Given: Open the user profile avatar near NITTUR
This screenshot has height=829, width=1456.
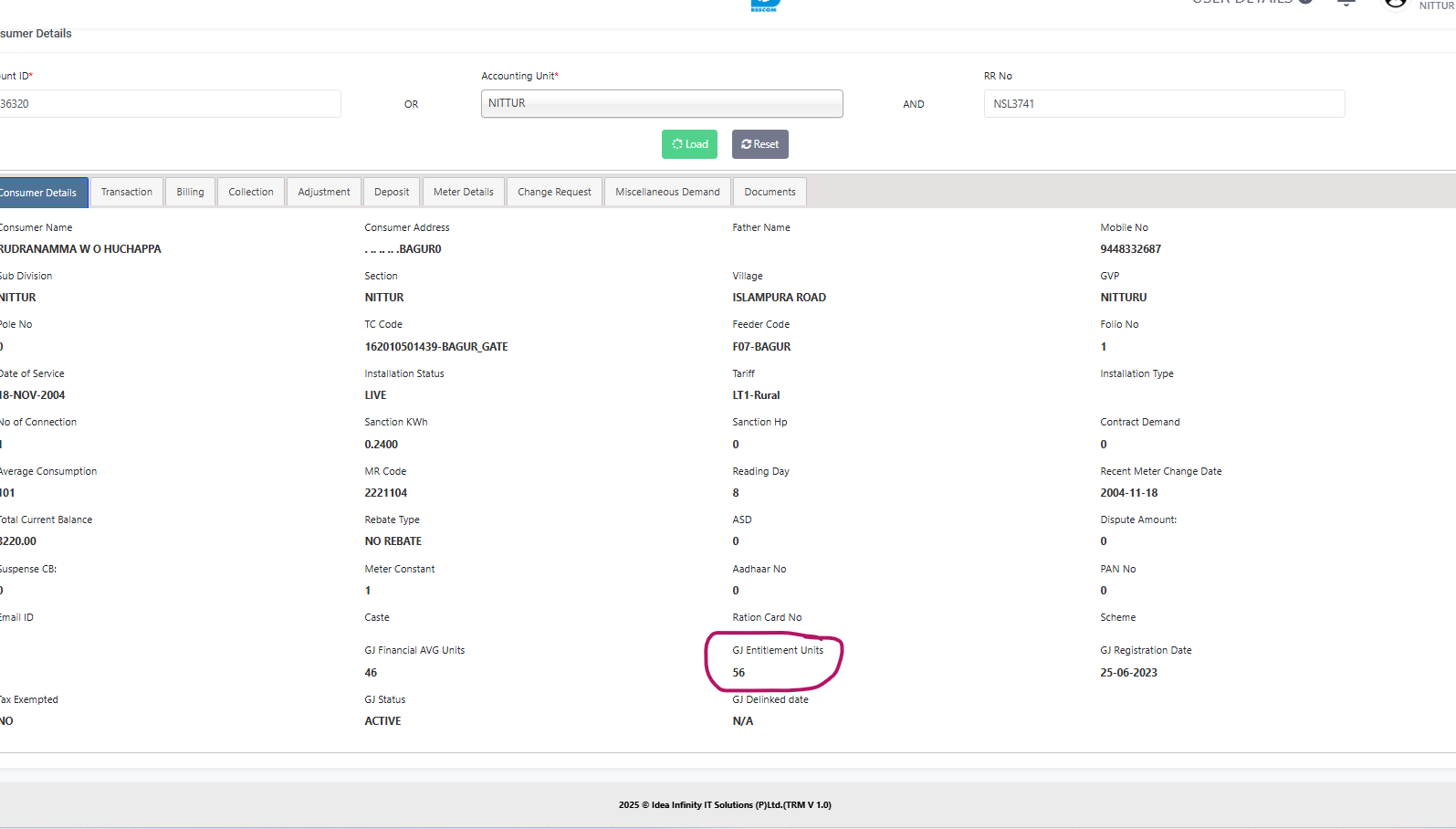Looking at the screenshot, I should pyautogui.click(x=1395, y=4).
